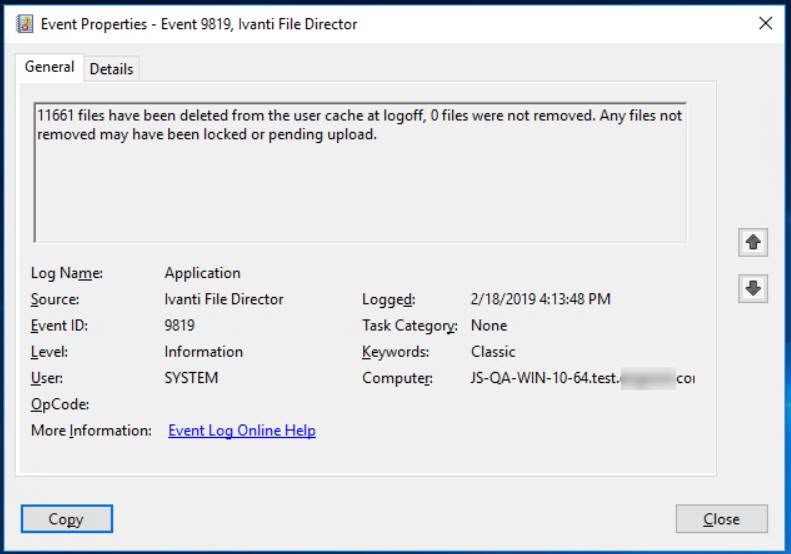This screenshot has width=791, height=554.
Task: Click the Close button at bottom right
Action: coord(721,519)
